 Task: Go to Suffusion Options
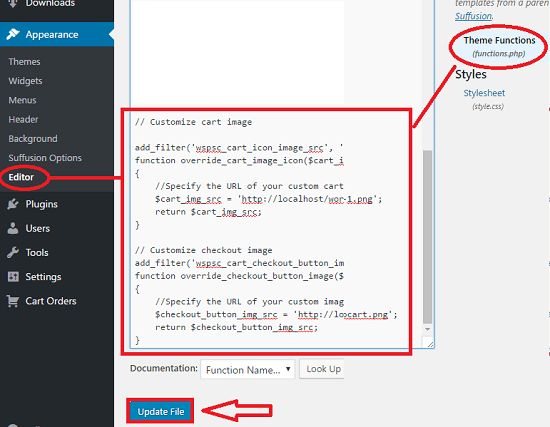45,158
